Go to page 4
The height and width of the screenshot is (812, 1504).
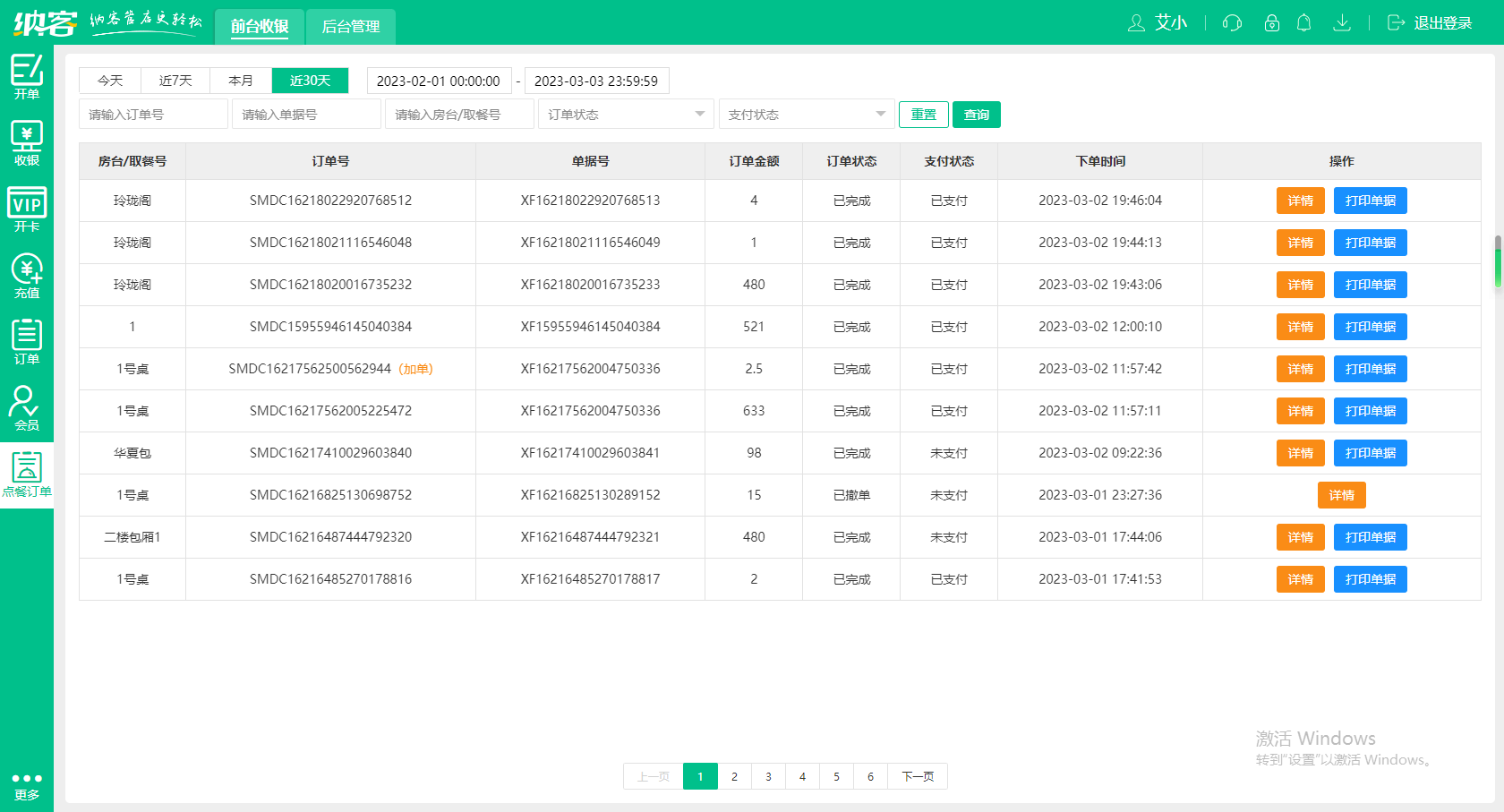click(802, 776)
